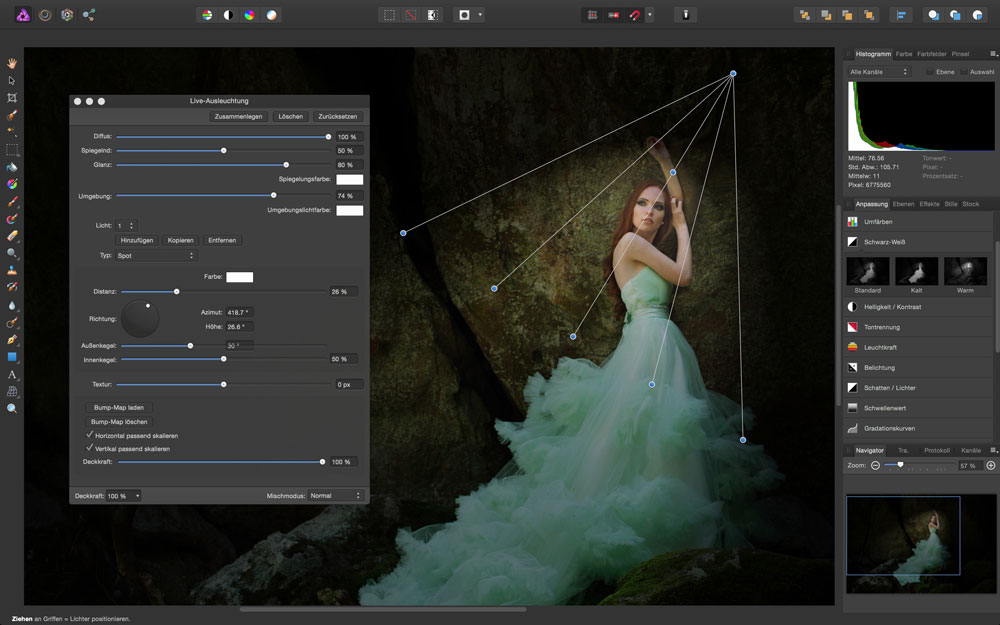Select the Hand tool
This screenshot has width=1000, height=625.
point(12,63)
